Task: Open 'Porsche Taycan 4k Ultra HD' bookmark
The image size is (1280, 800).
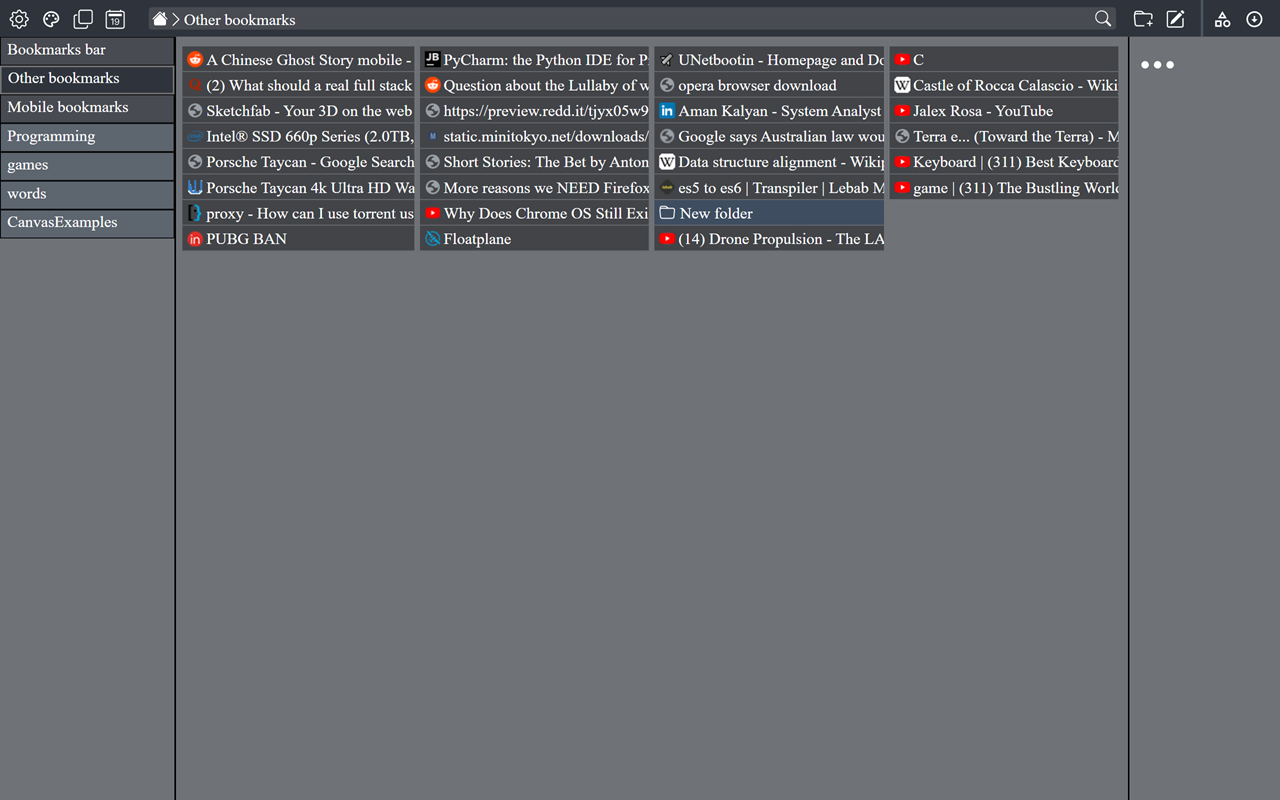Action: click(298, 188)
